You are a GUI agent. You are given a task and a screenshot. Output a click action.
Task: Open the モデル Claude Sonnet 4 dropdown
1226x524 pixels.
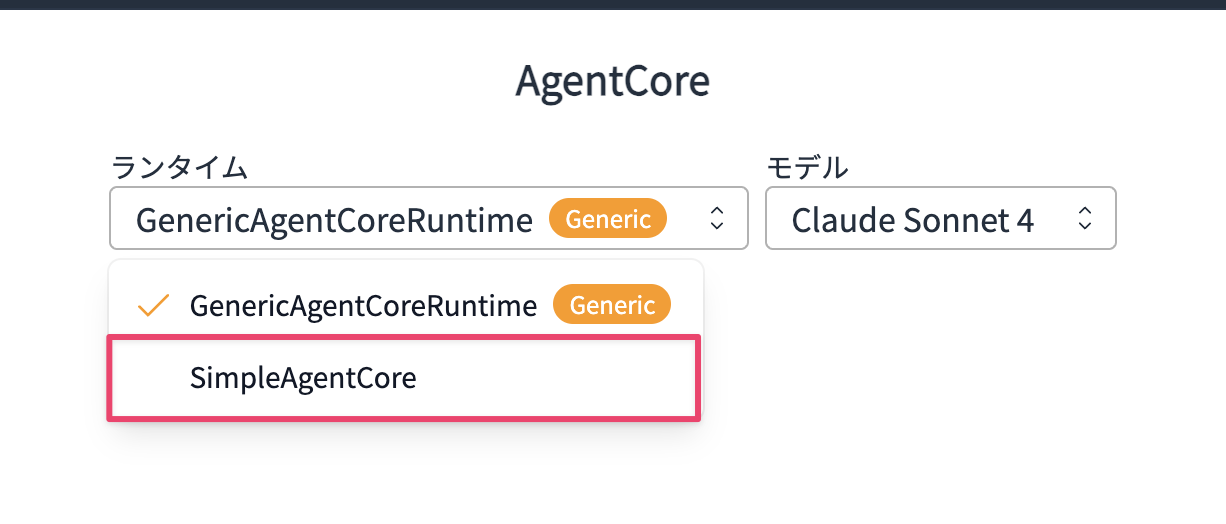point(940,218)
